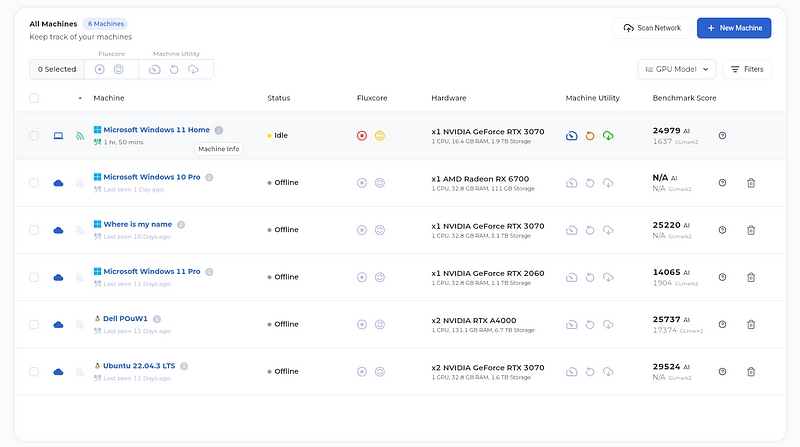800x447 pixels.
Task: Click the 14065 AI benchmark score
Action: pos(671,272)
